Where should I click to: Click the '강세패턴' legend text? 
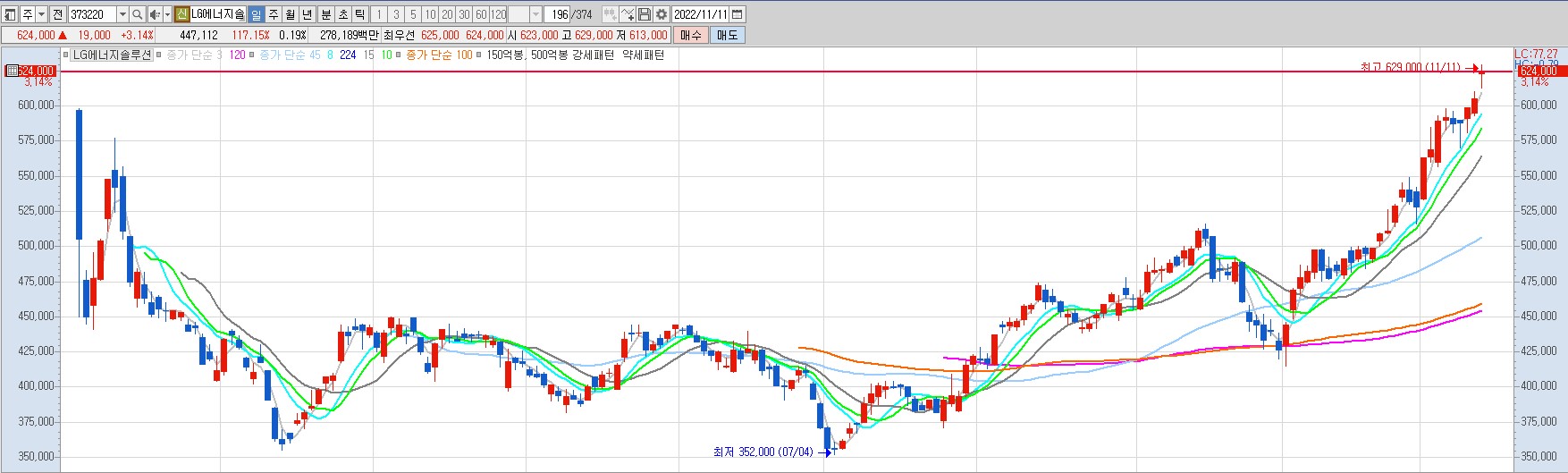593,55
